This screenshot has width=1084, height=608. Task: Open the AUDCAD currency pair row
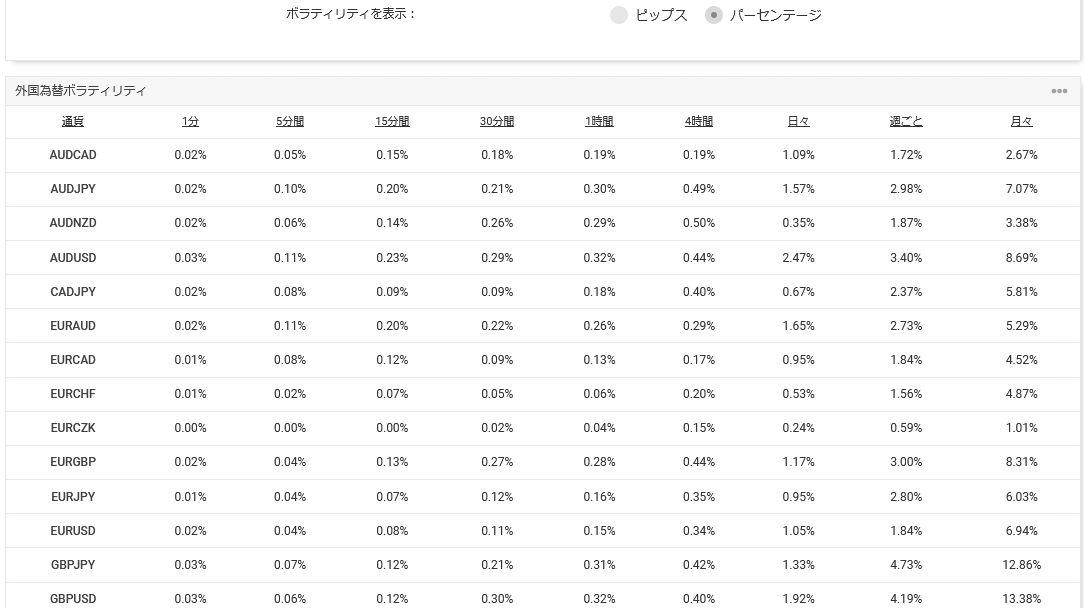click(x=73, y=155)
